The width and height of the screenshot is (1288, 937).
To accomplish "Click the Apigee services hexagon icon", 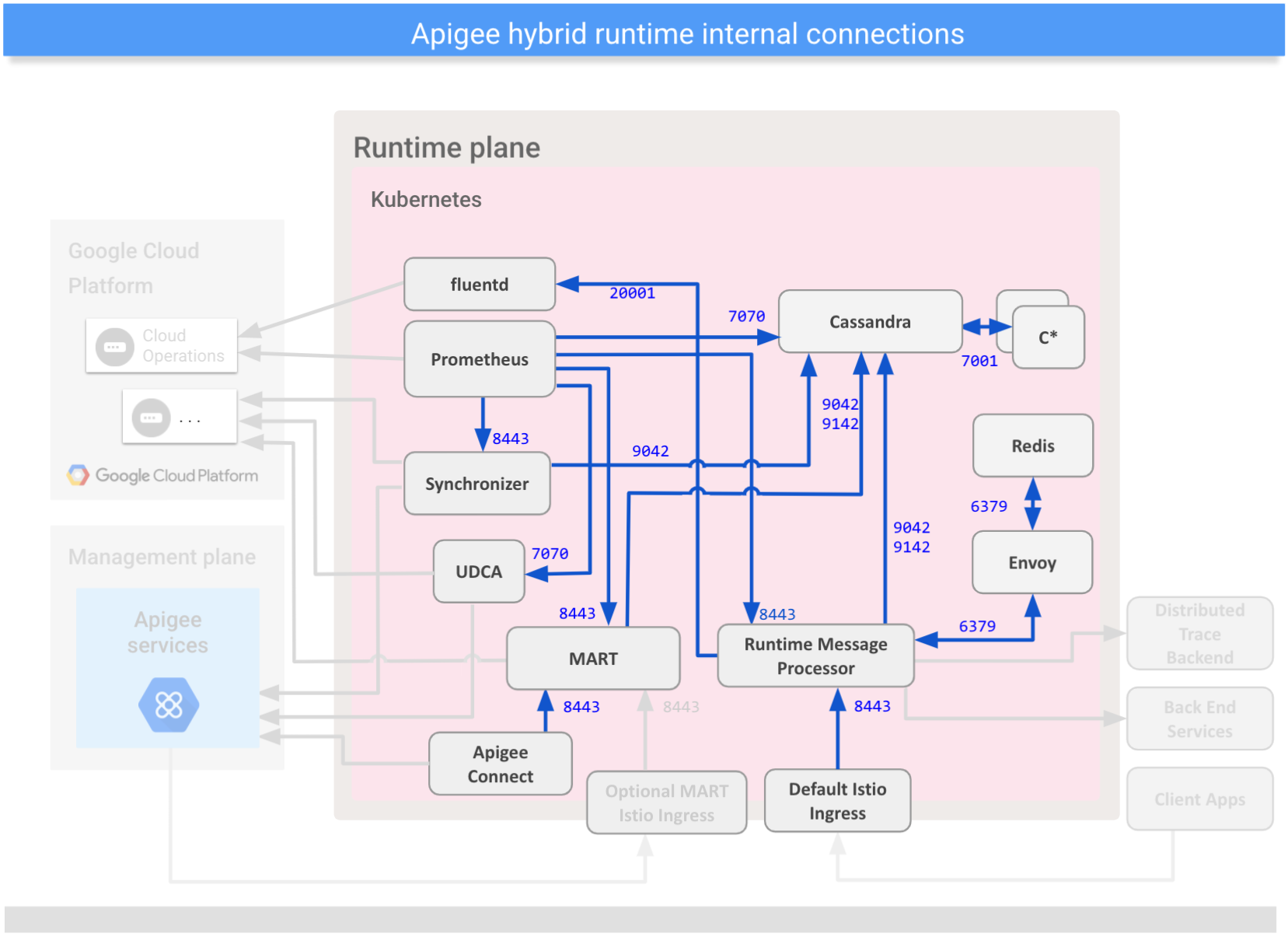I will click(168, 704).
